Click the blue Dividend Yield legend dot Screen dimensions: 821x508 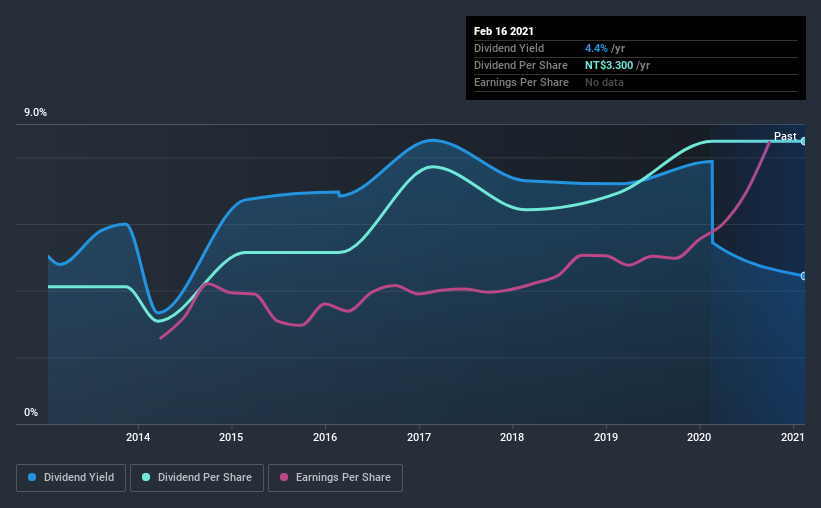click(x=32, y=477)
